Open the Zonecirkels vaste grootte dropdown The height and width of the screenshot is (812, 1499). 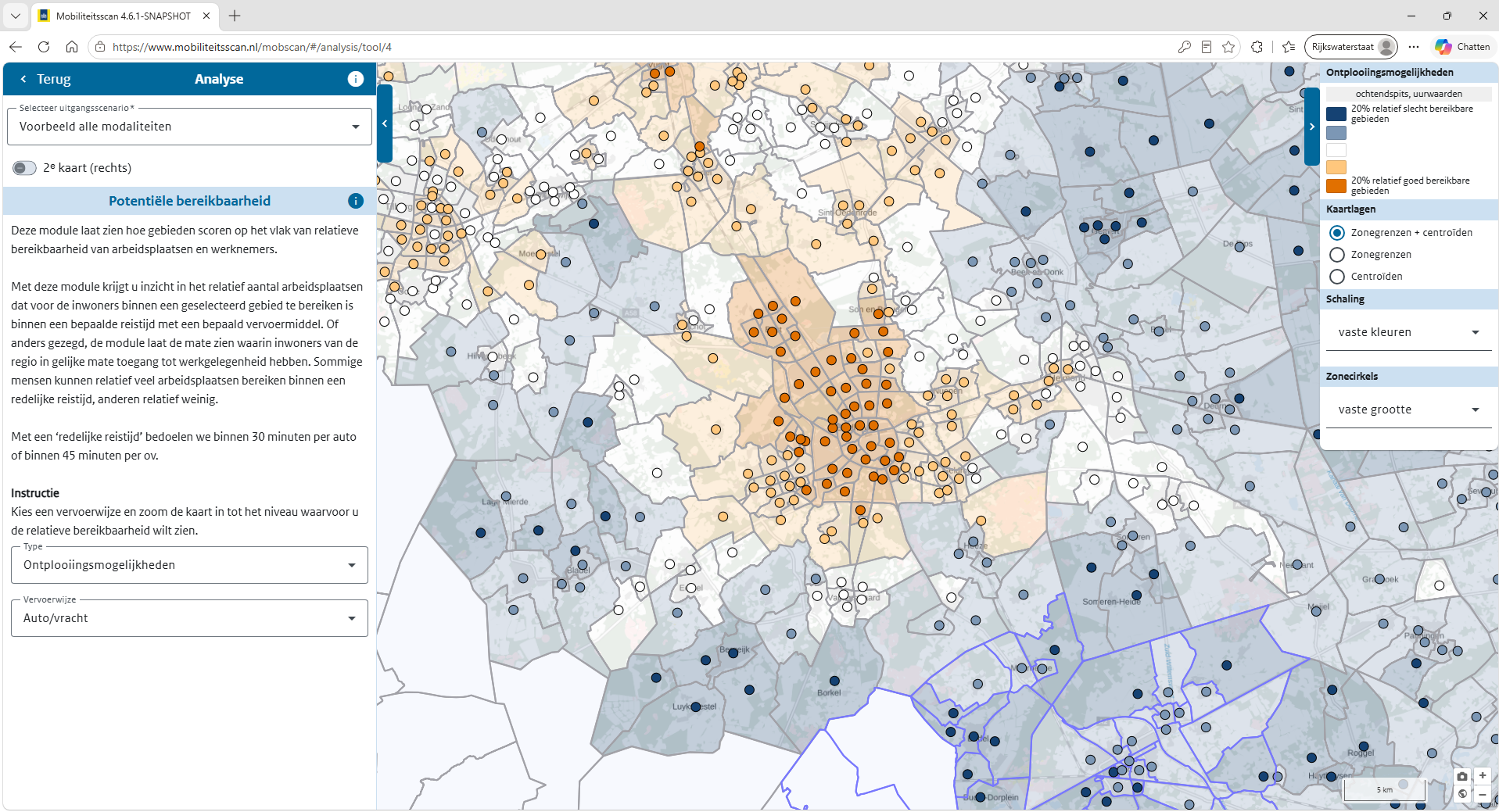click(x=1409, y=410)
